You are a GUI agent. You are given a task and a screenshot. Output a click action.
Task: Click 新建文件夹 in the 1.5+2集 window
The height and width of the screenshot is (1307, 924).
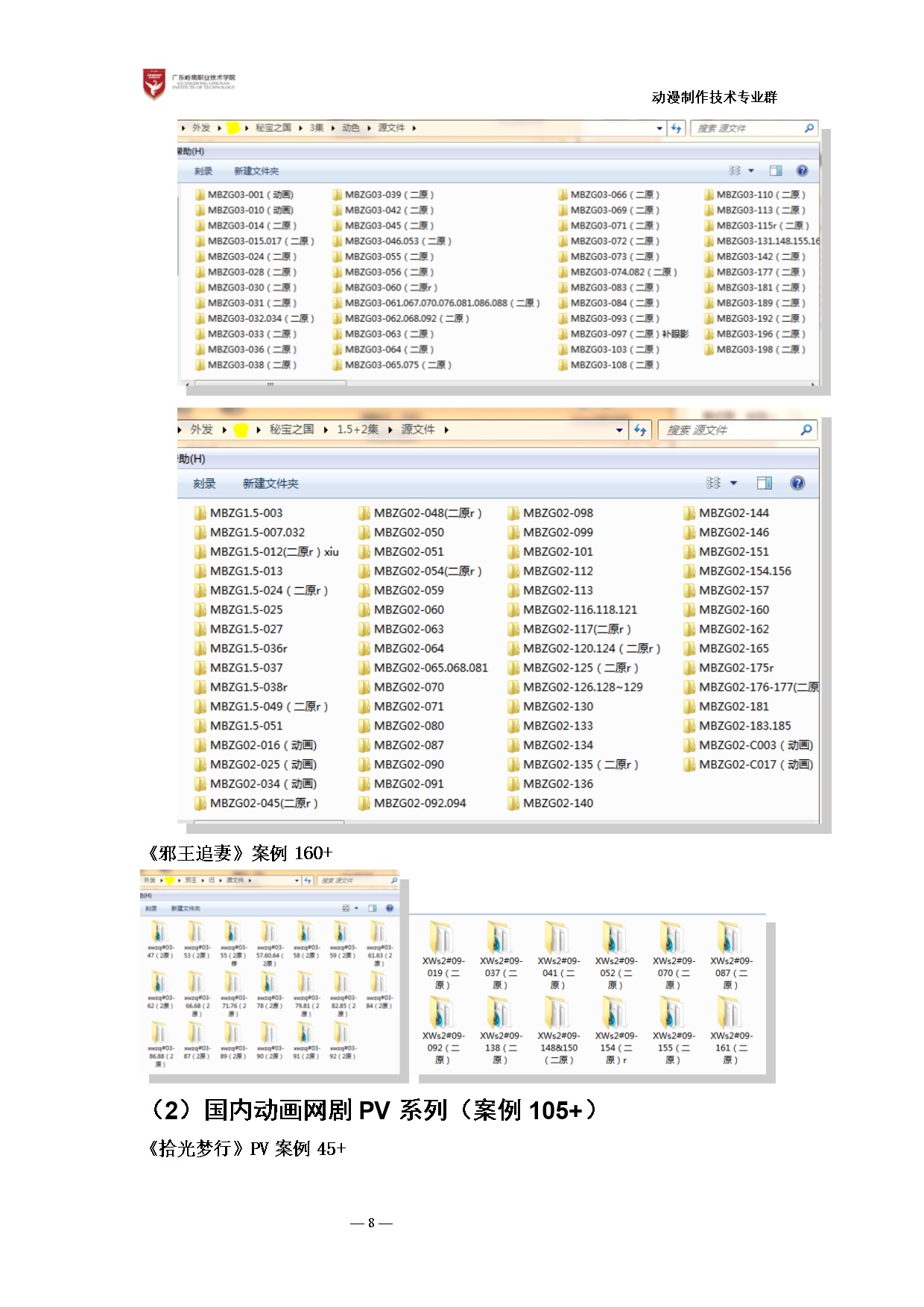[270, 484]
